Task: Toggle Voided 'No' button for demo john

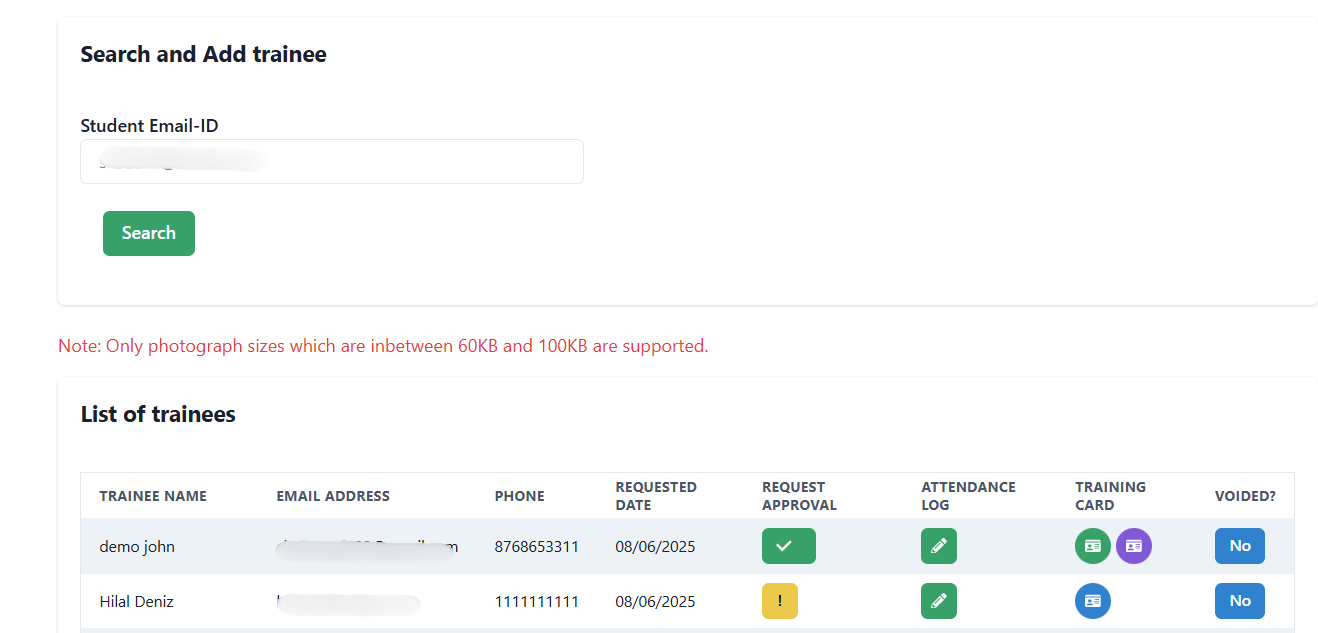Action: click(1239, 546)
